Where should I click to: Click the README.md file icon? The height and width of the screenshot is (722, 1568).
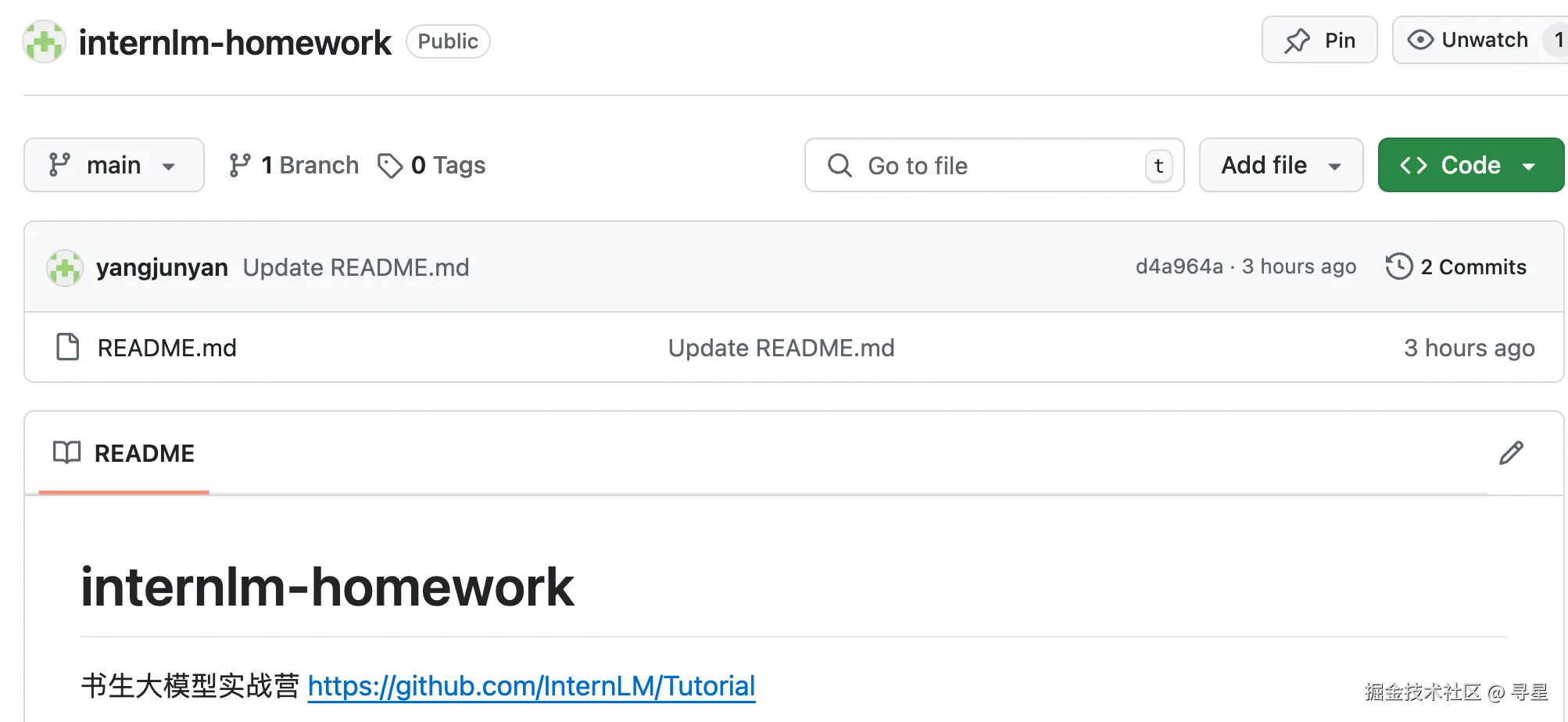(68, 347)
